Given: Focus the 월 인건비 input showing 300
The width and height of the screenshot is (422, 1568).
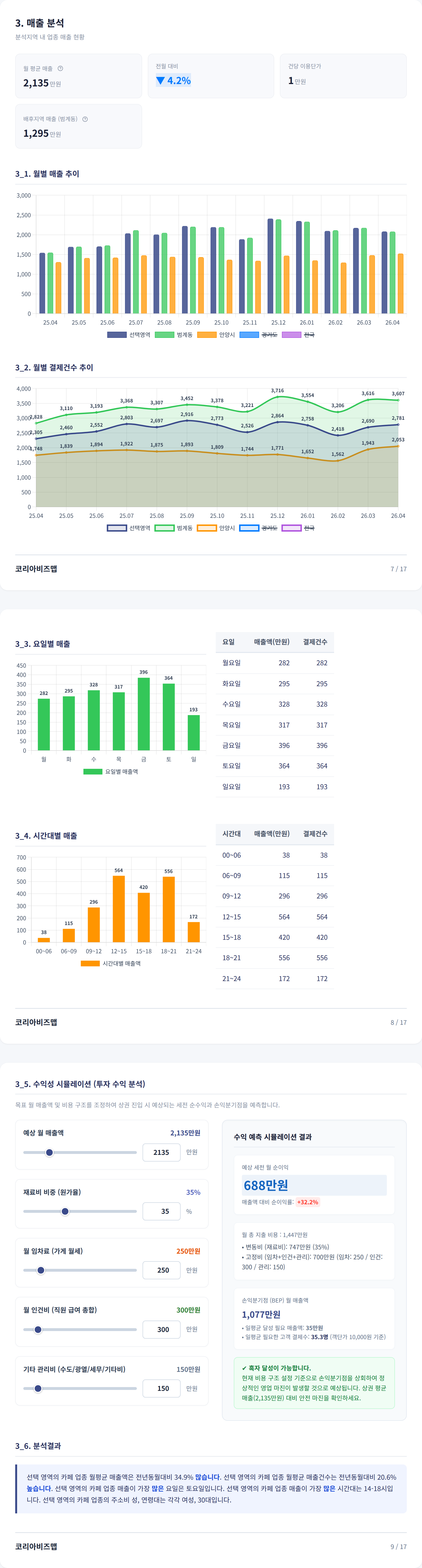Looking at the screenshot, I should [x=161, y=1329].
